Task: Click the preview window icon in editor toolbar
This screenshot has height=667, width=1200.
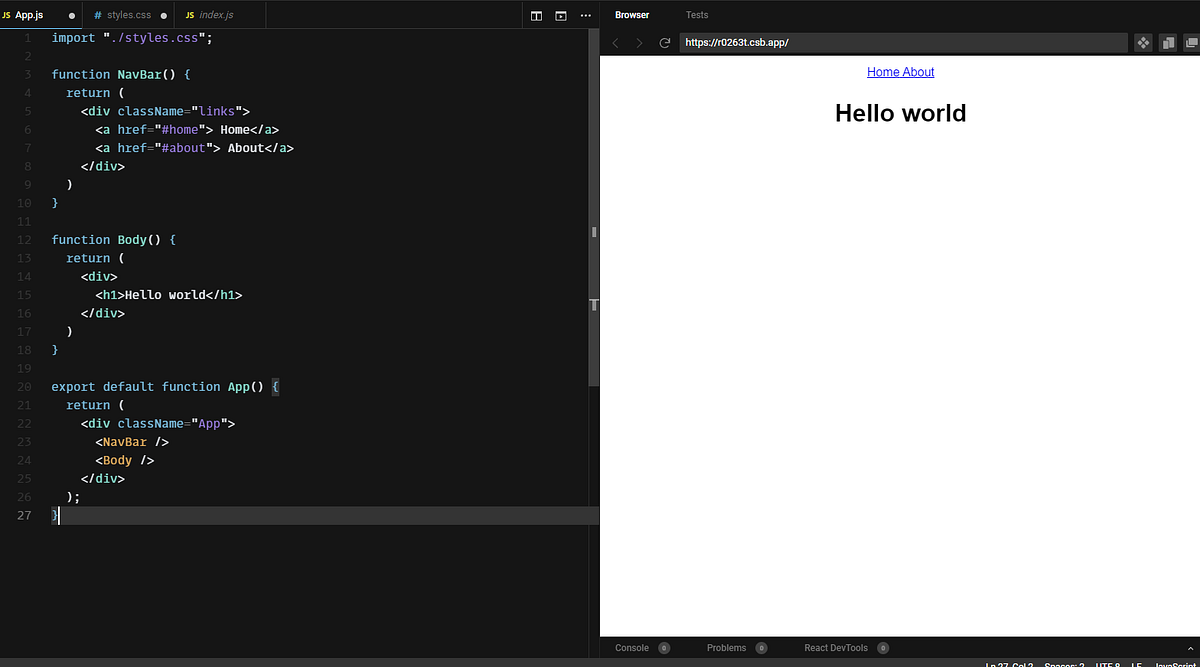Action: click(x=561, y=15)
